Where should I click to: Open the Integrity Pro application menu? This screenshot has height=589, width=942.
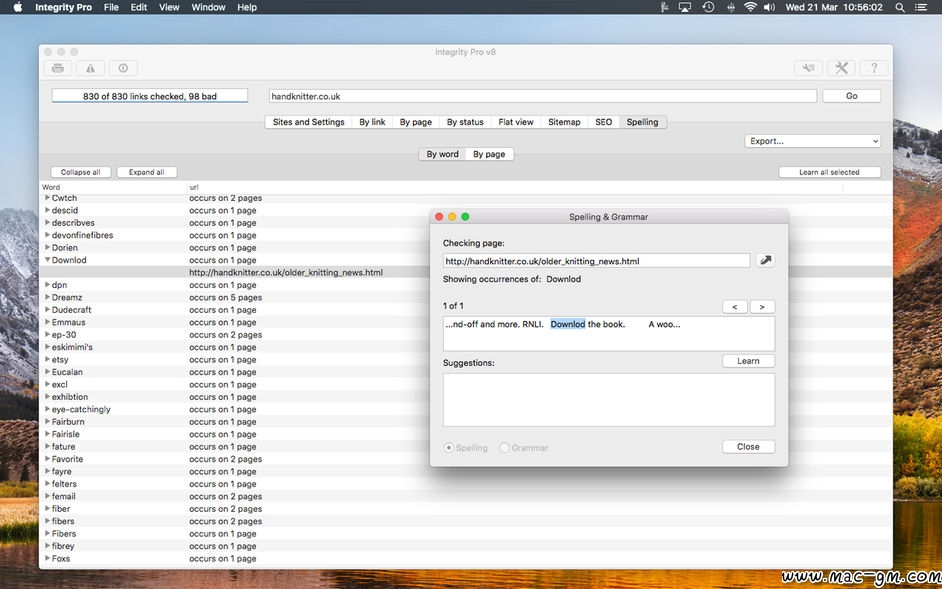pos(64,7)
